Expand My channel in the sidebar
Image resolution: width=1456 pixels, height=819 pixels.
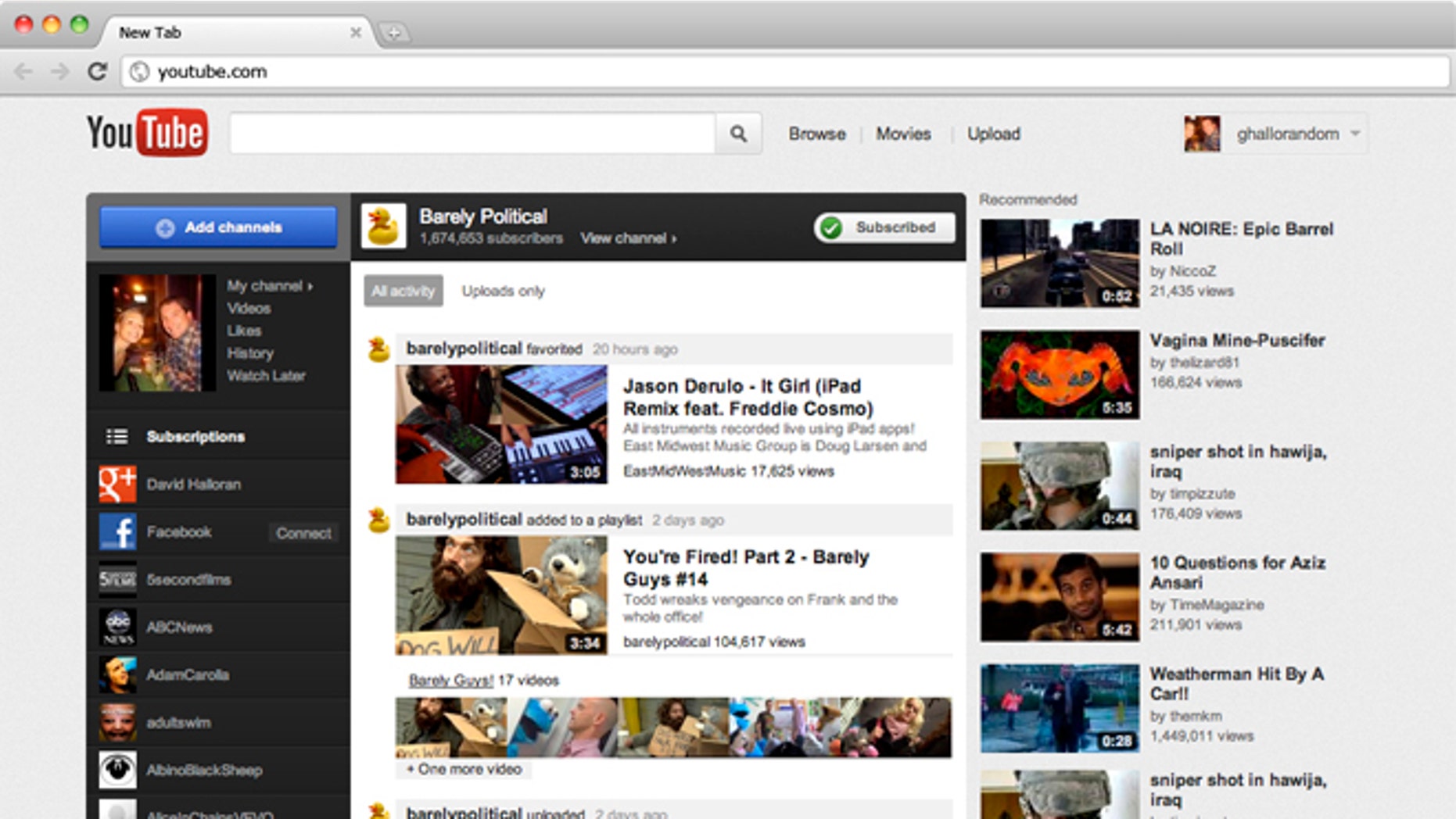point(269,286)
